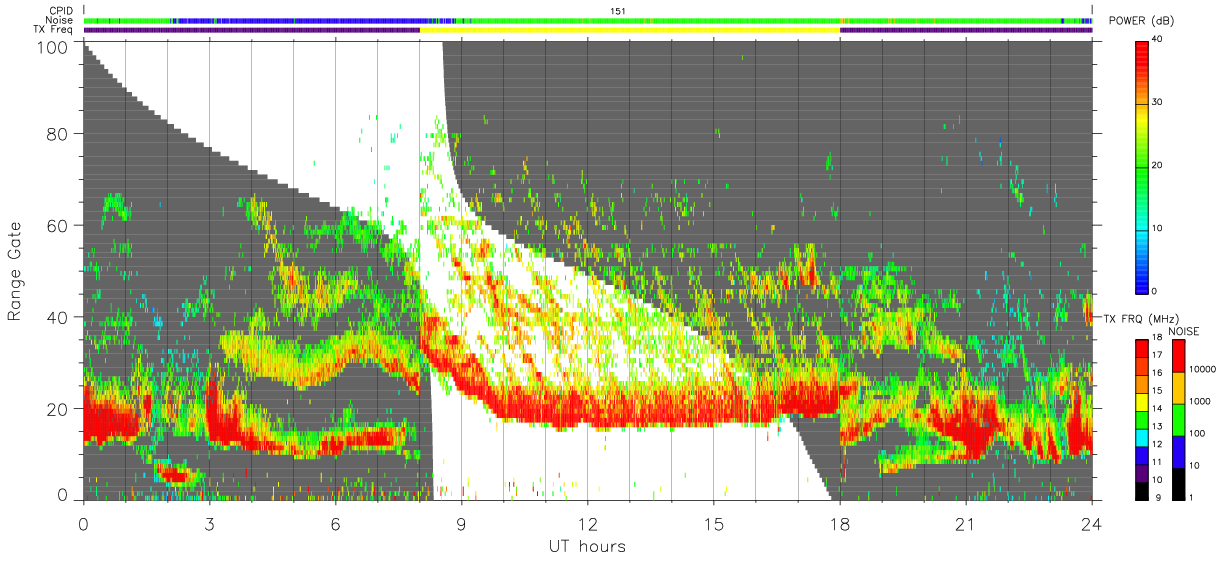Click x-axis tick label '3'
The image size is (1228, 567).
point(210,524)
